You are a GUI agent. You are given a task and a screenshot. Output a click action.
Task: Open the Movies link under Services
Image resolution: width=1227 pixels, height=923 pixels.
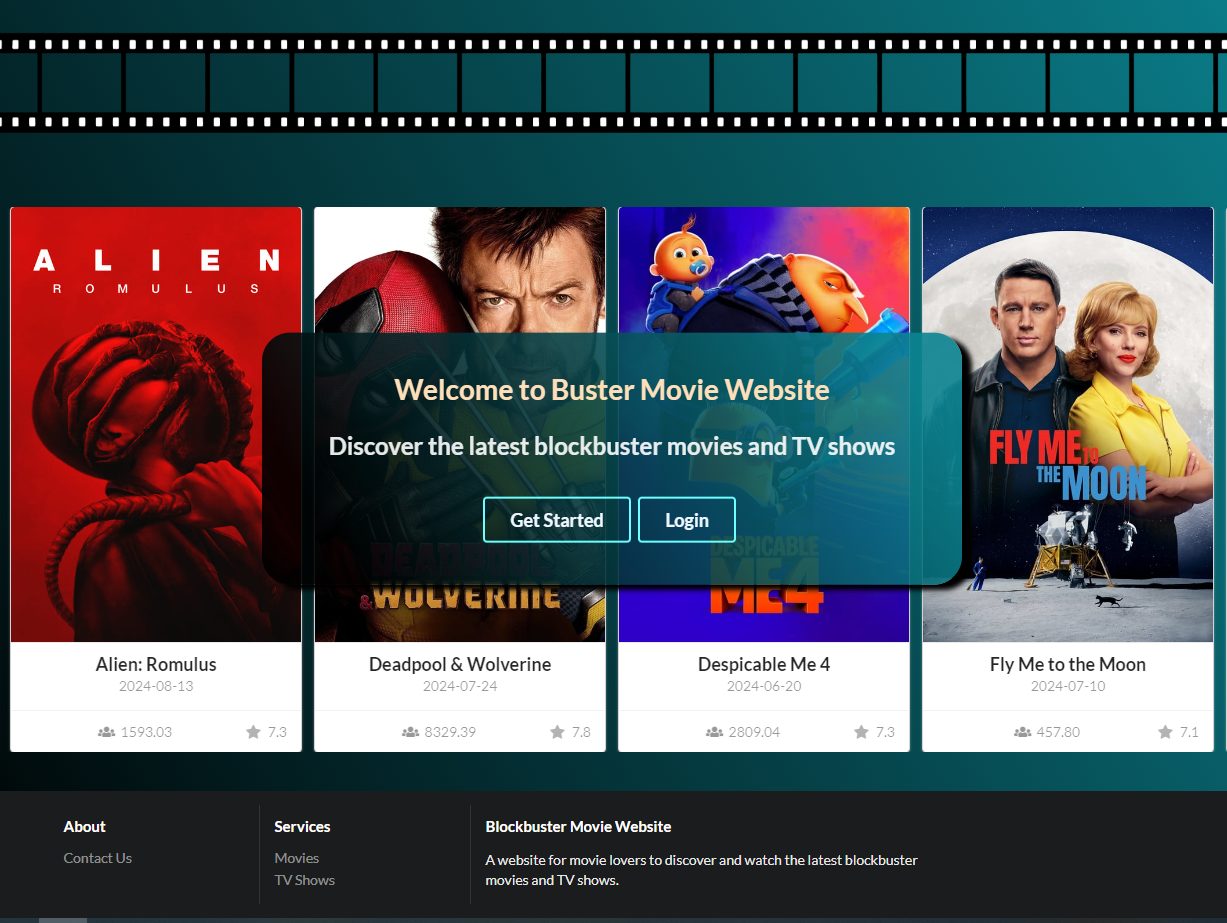point(296,857)
